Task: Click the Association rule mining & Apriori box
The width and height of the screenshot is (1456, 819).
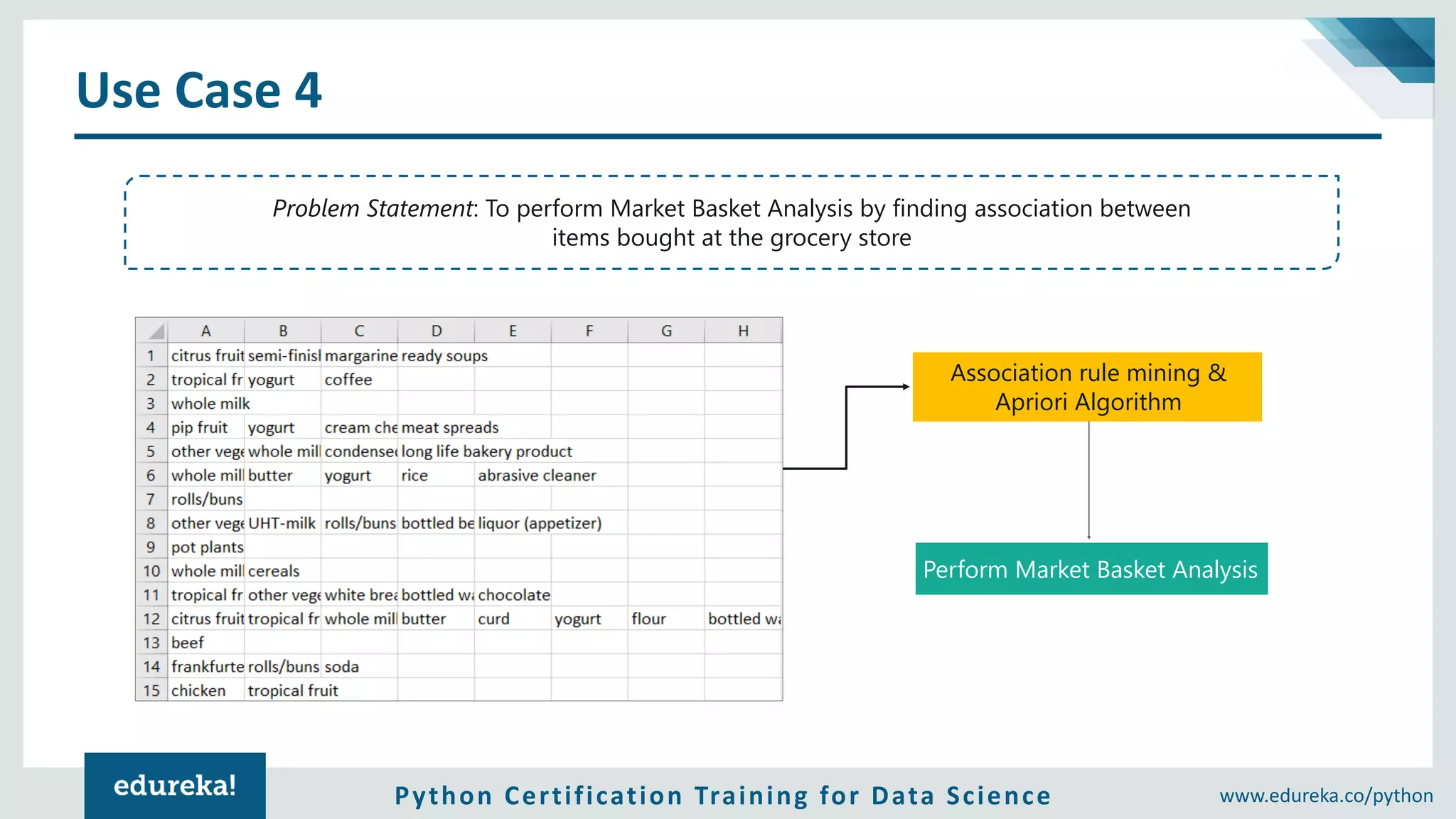Action: [1087, 387]
